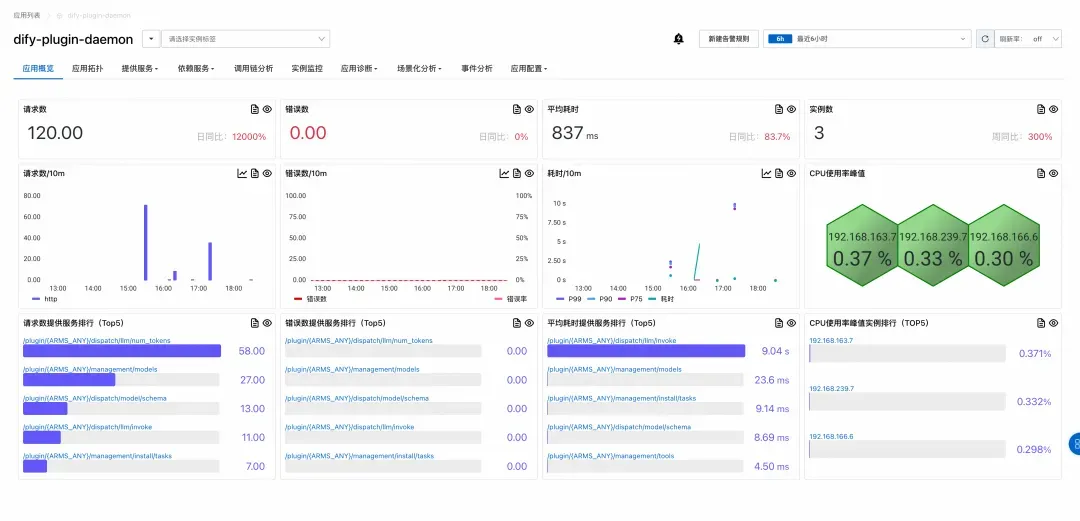Go to 应用列表 breadcrumb

tap(26, 14)
